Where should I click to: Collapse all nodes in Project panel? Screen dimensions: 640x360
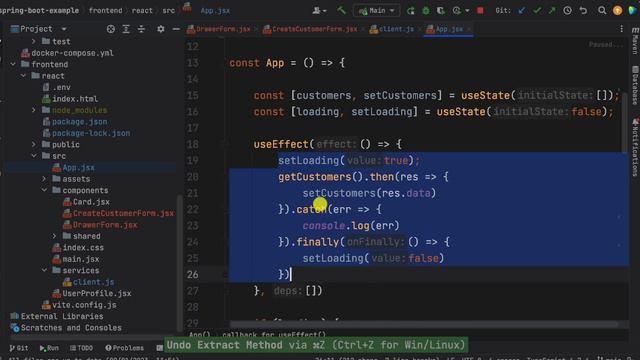(141, 29)
